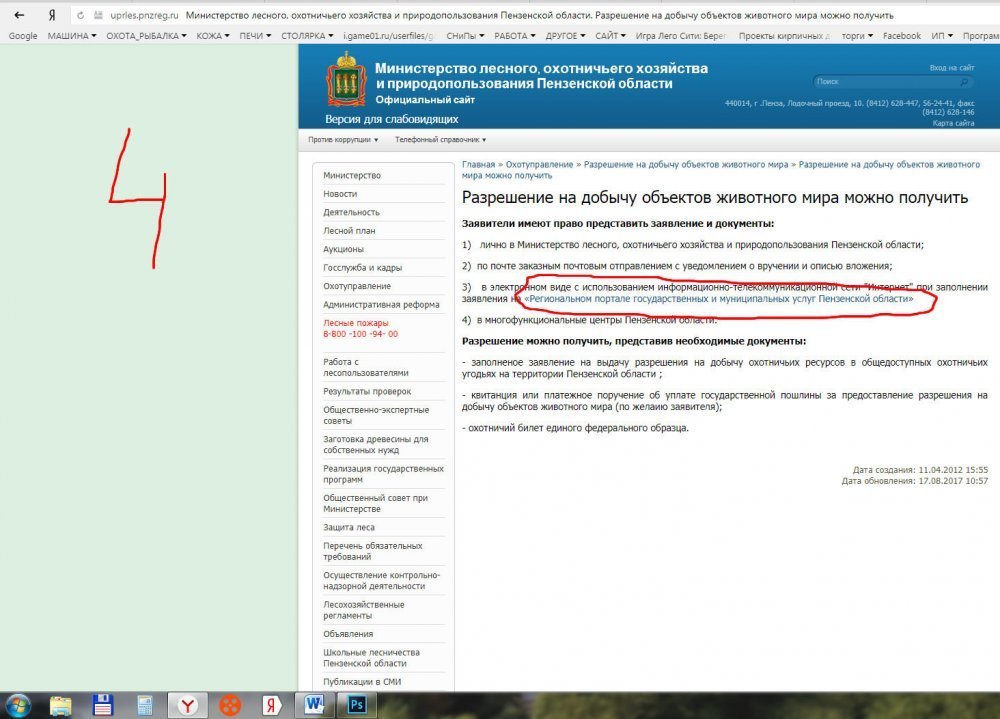The height and width of the screenshot is (719, 1000).
Task: Open the Охотуправление sidebar menu item
Action: [x=357, y=286]
